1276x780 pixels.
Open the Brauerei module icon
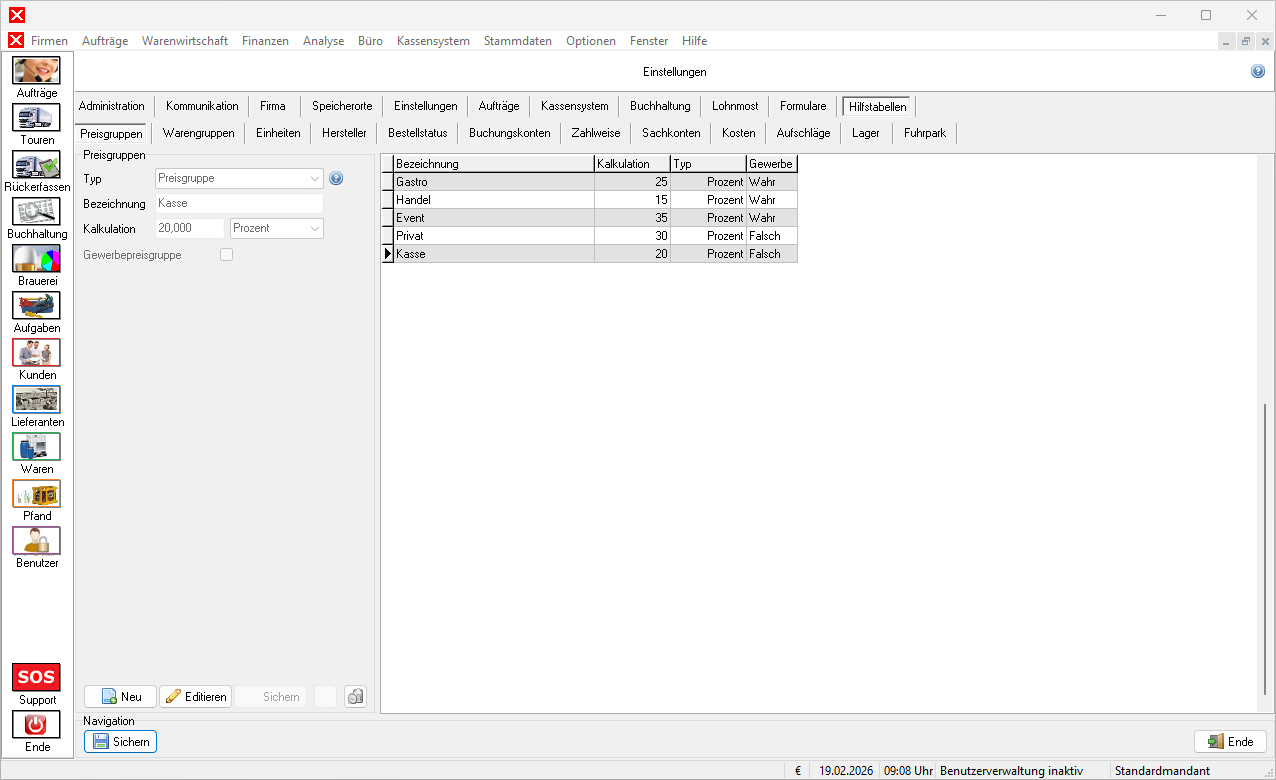pyautogui.click(x=37, y=259)
